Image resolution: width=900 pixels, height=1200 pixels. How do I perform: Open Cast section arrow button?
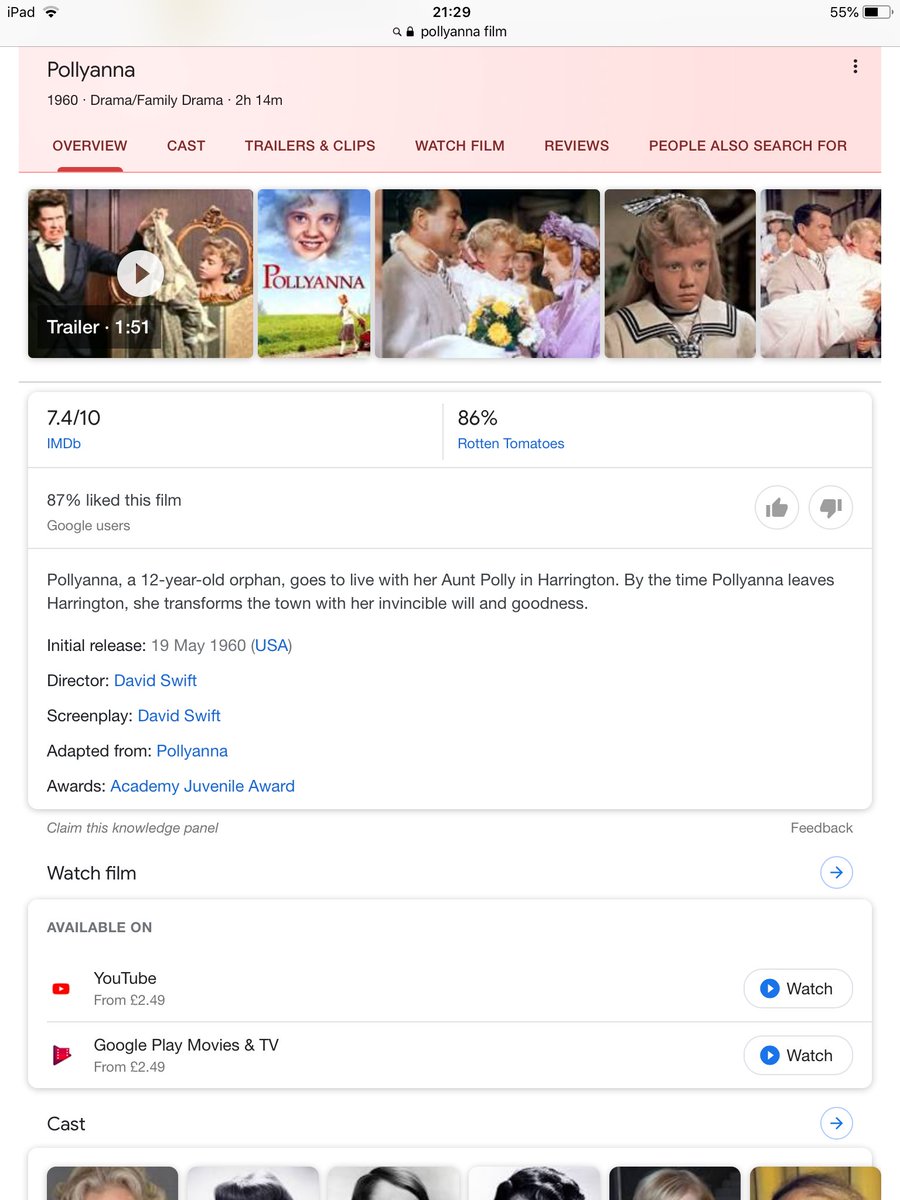836,1124
